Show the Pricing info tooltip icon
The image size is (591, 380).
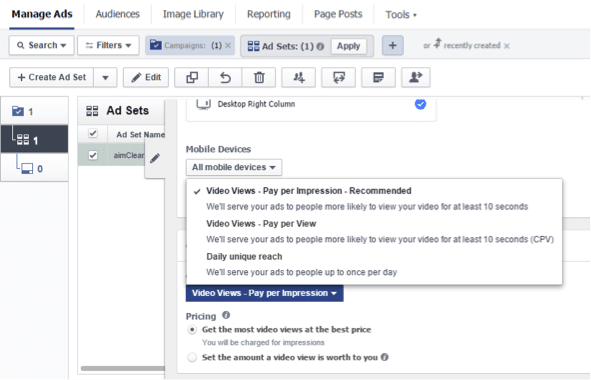[x=226, y=315]
